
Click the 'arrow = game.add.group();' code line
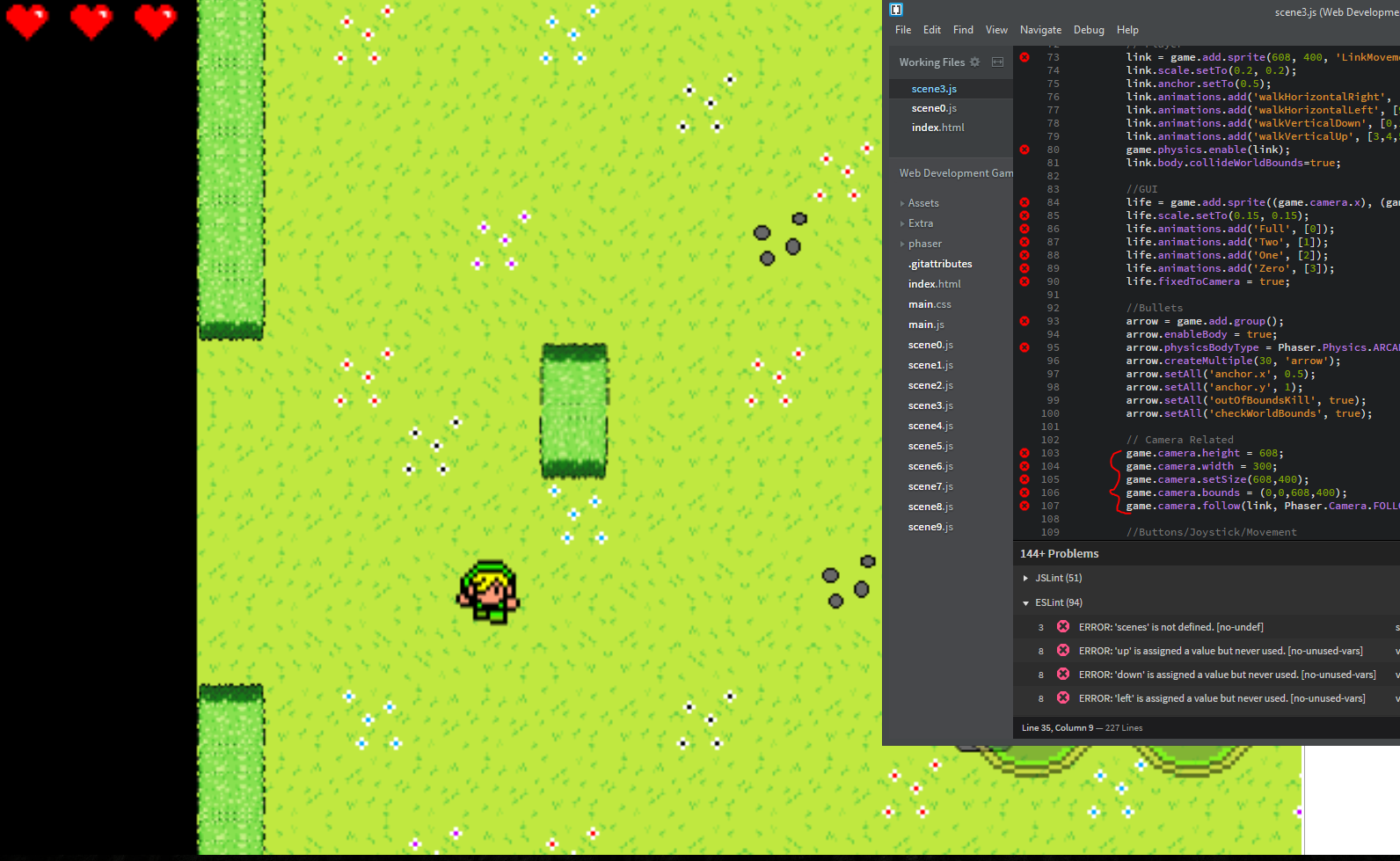[x=1205, y=321]
